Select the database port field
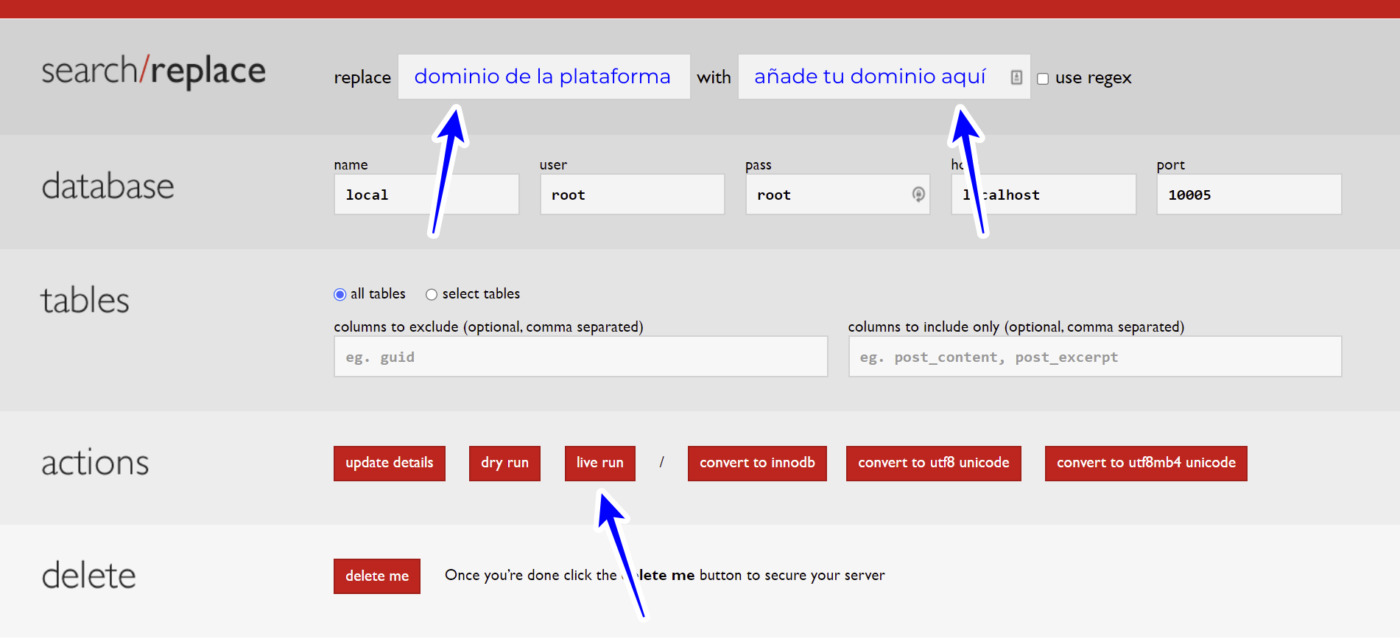1400x639 pixels. pos(1248,195)
